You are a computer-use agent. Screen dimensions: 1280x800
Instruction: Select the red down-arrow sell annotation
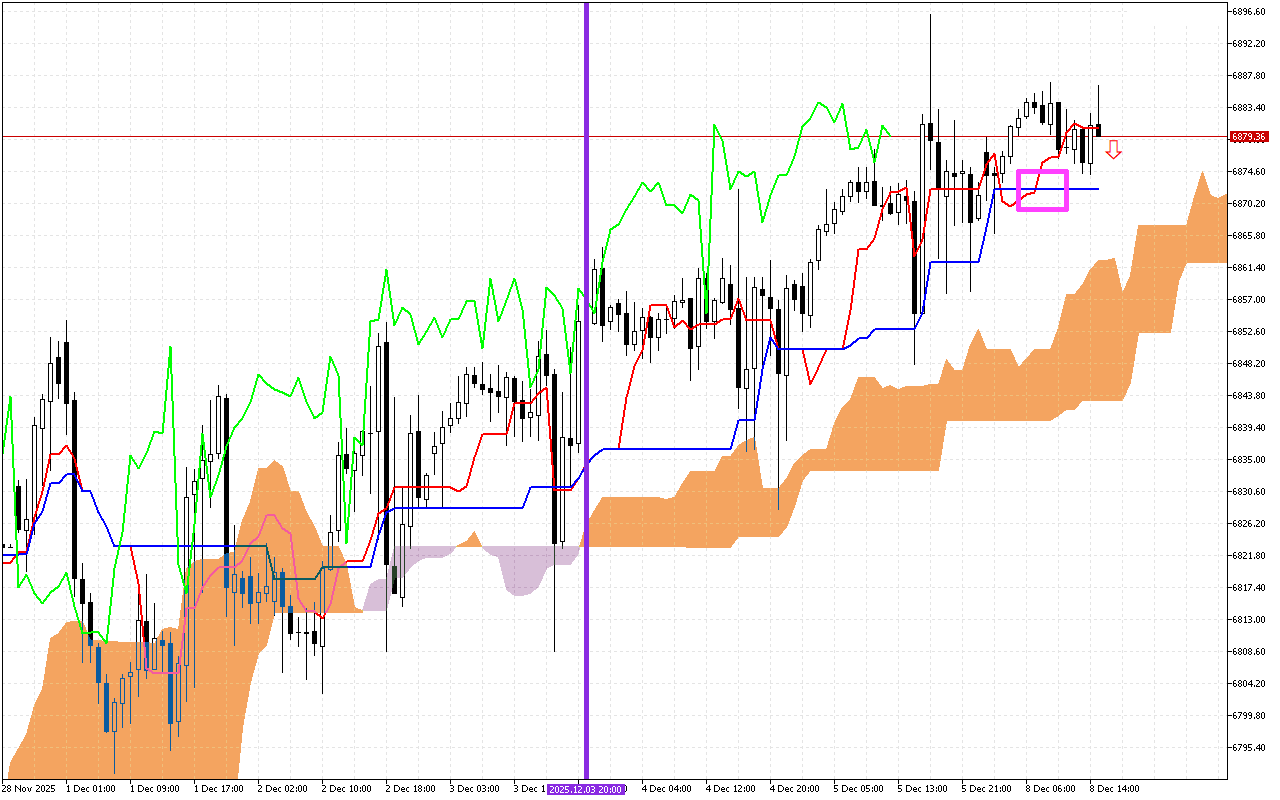(x=1113, y=148)
